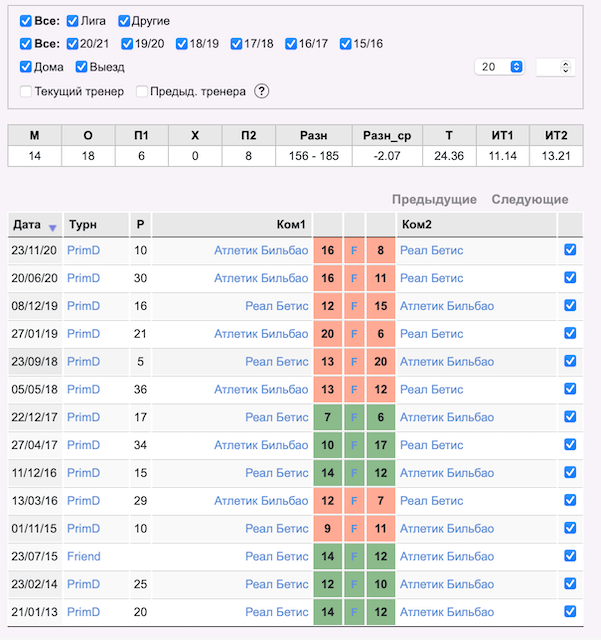Click score 17 in 27/04/17 row
Screen dimensions: 601x640
pyautogui.click(x=381, y=445)
